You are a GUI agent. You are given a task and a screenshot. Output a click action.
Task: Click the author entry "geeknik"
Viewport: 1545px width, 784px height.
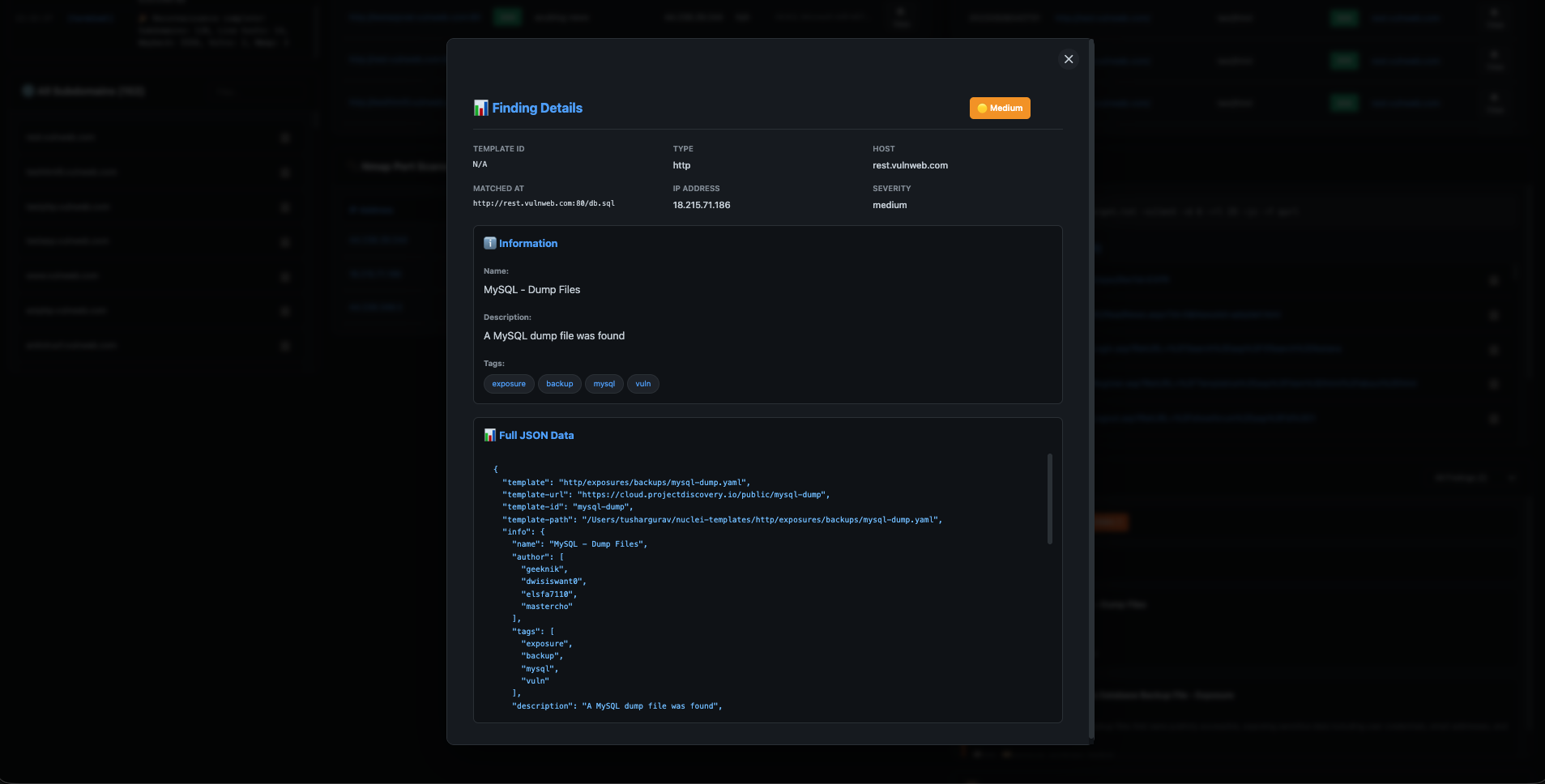click(544, 569)
